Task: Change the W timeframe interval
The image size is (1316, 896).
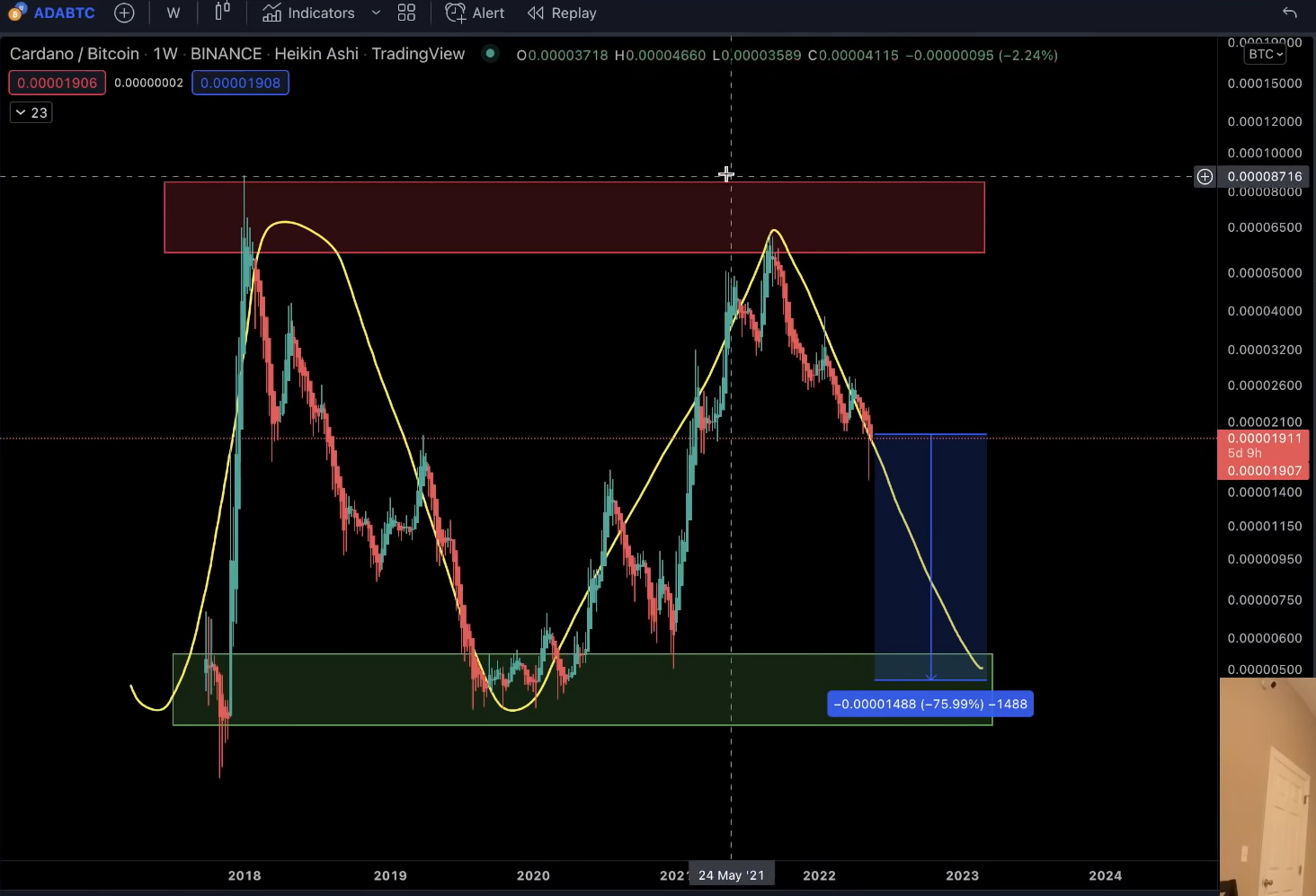Action: coord(173,13)
